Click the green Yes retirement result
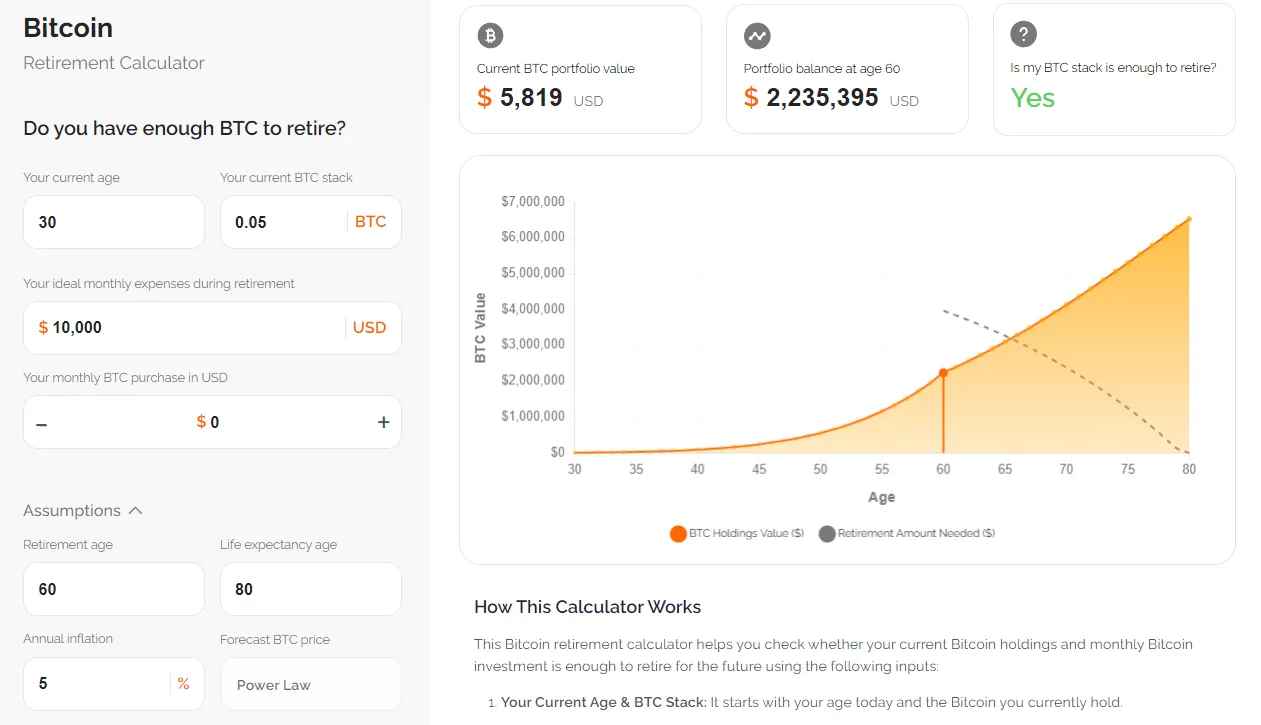 click(x=1032, y=98)
